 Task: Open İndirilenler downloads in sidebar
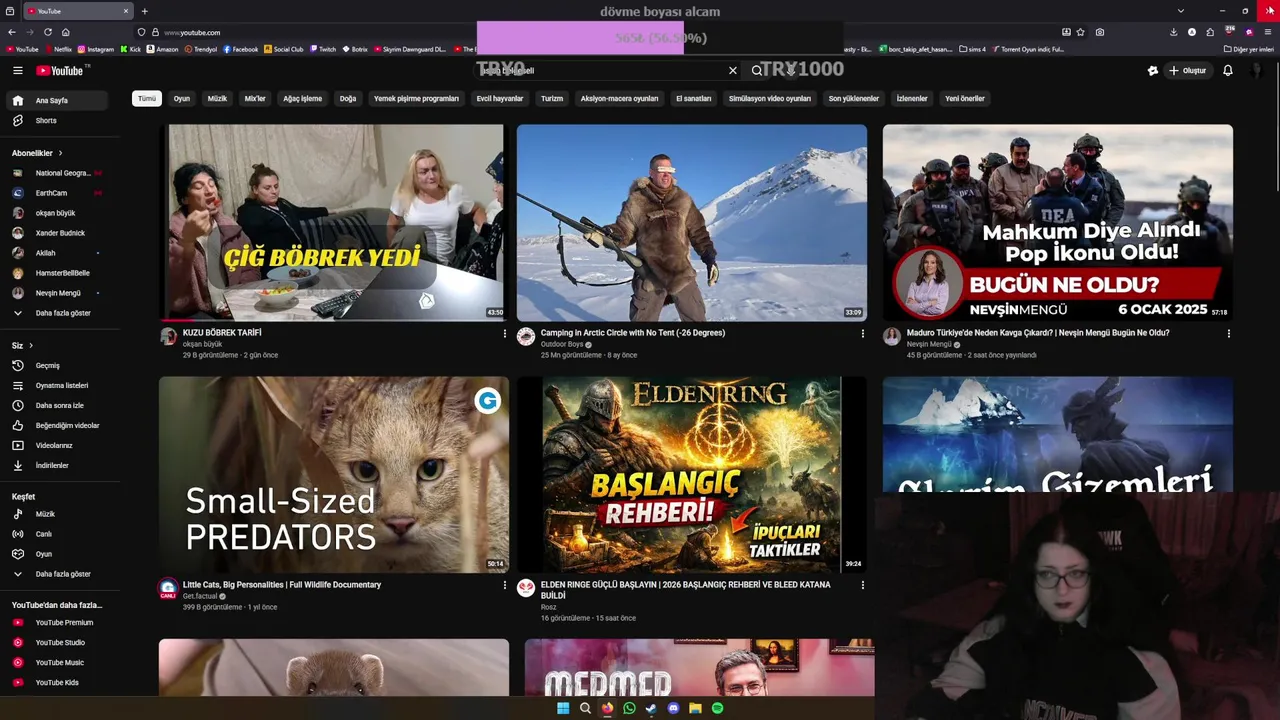tap(58, 466)
